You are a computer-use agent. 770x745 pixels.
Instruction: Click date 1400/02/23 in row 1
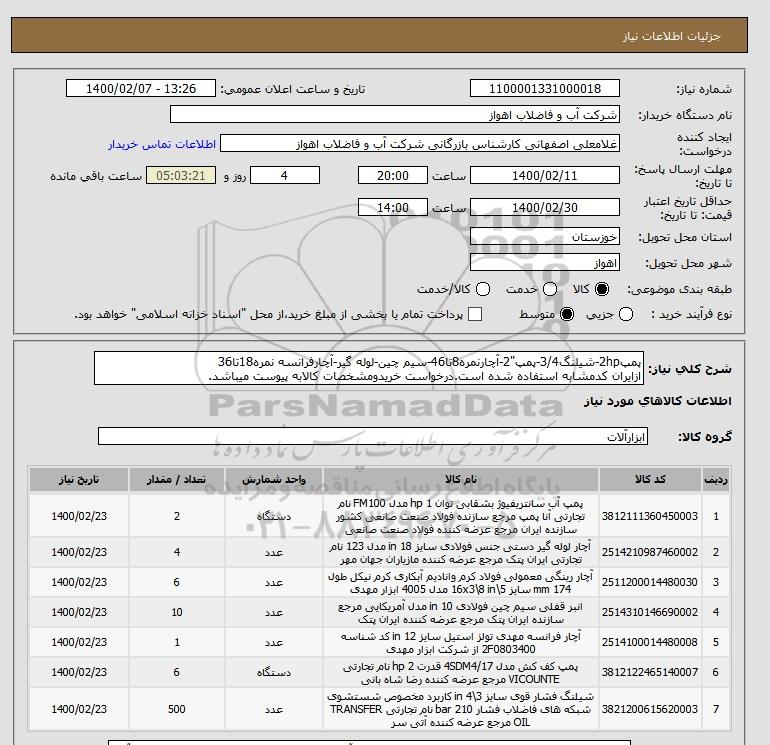coord(79,516)
